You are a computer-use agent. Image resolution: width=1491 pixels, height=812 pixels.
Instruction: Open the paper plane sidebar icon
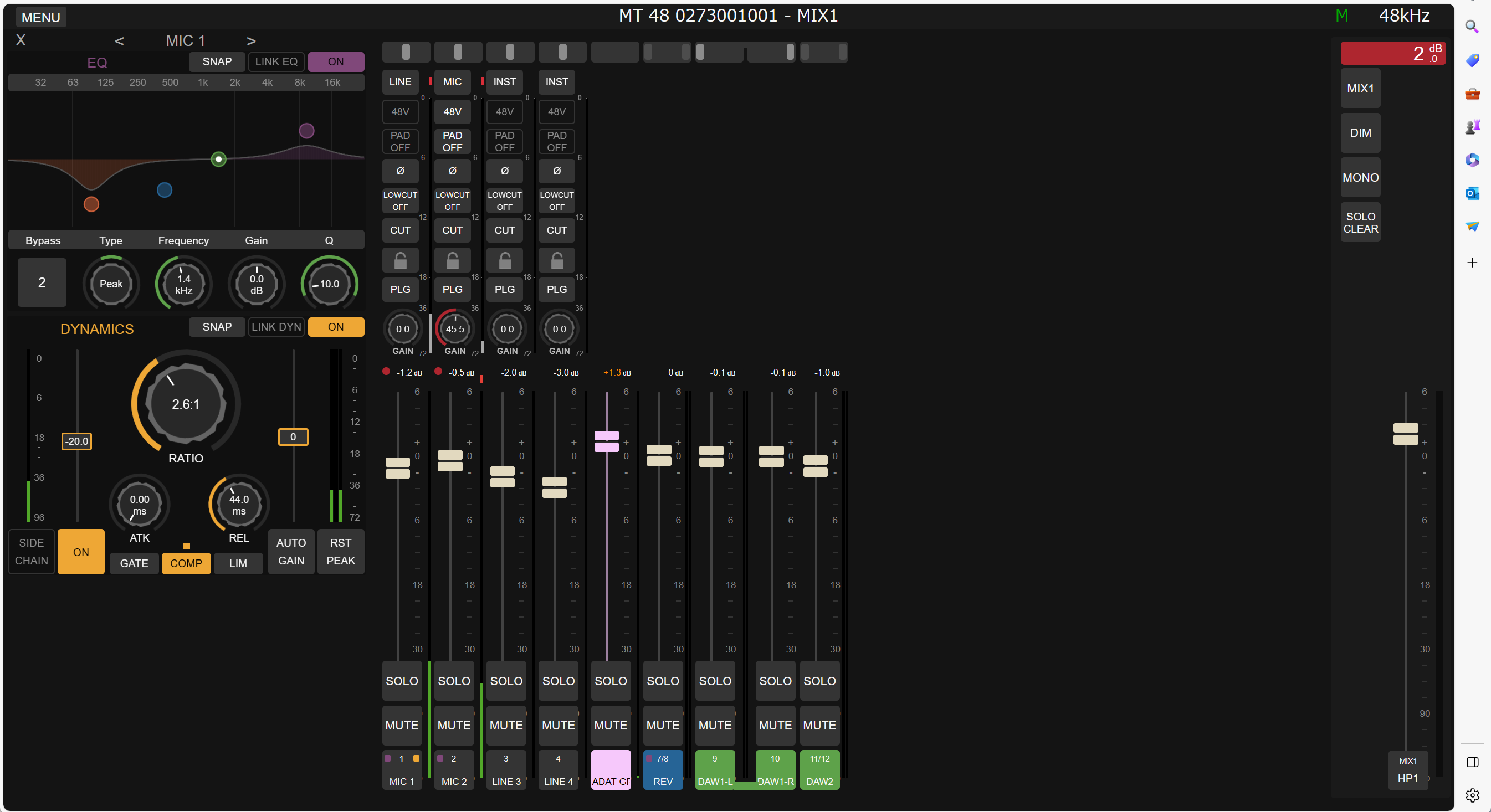(1472, 226)
